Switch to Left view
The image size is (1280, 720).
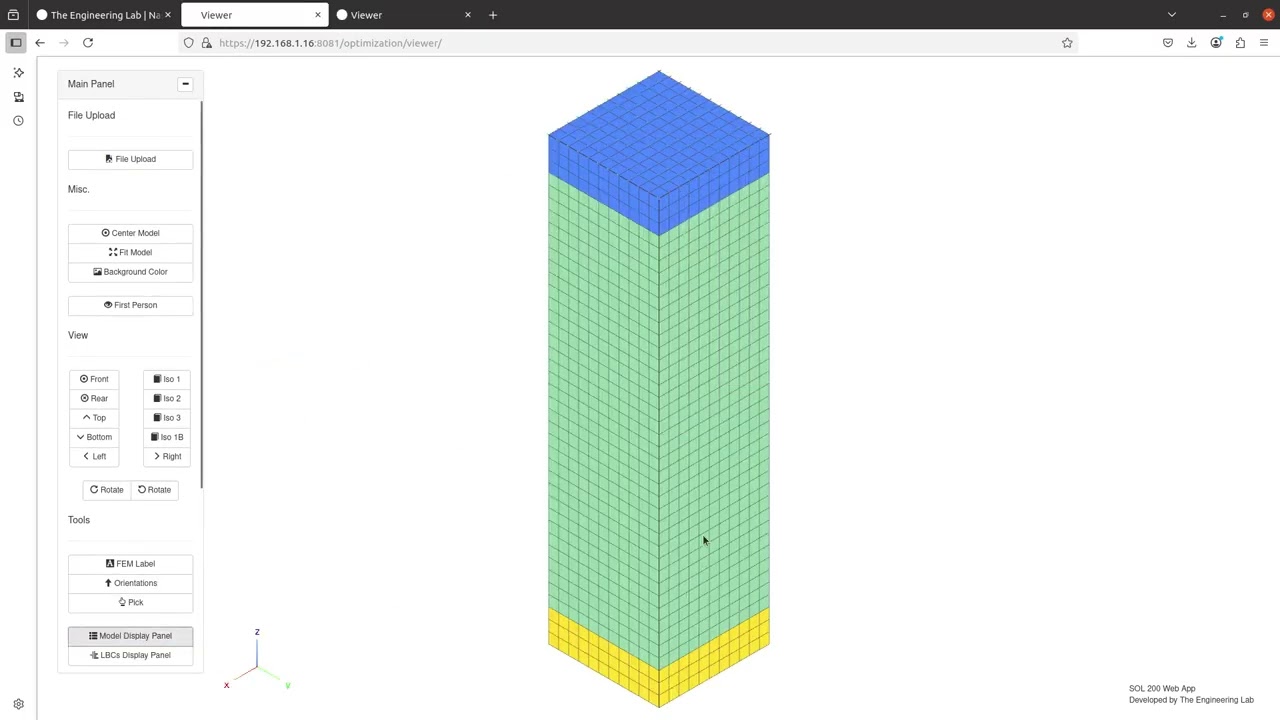click(94, 456)
